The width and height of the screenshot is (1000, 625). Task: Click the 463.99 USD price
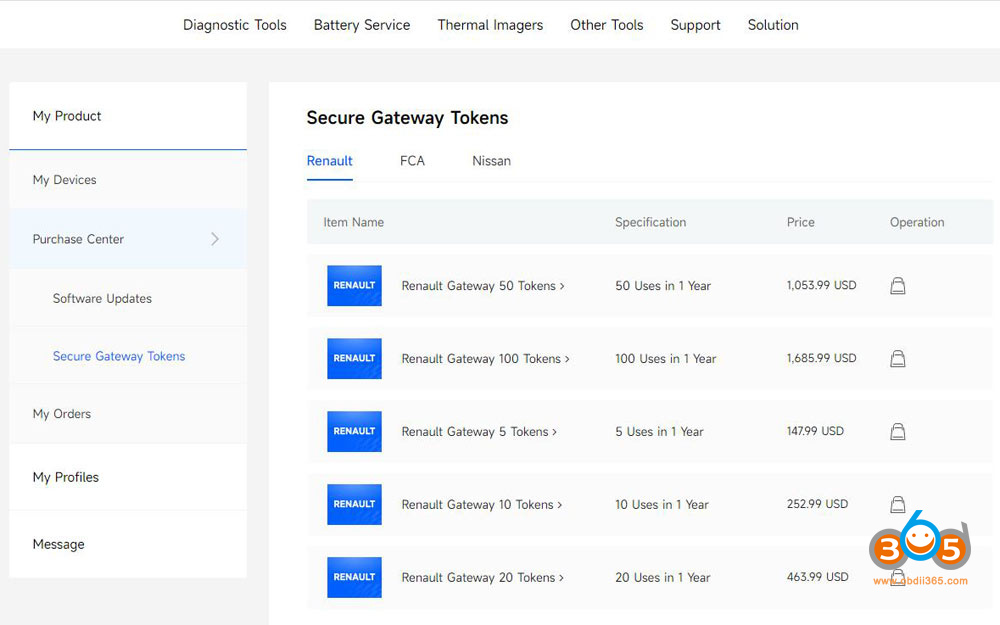[x=818, y=577]
